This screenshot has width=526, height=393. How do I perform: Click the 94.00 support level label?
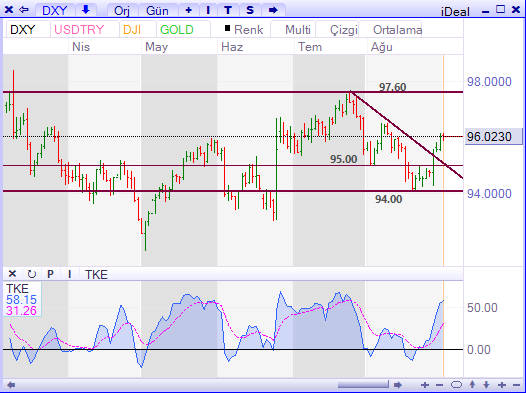pyautogui.click(x=388, y=199)
